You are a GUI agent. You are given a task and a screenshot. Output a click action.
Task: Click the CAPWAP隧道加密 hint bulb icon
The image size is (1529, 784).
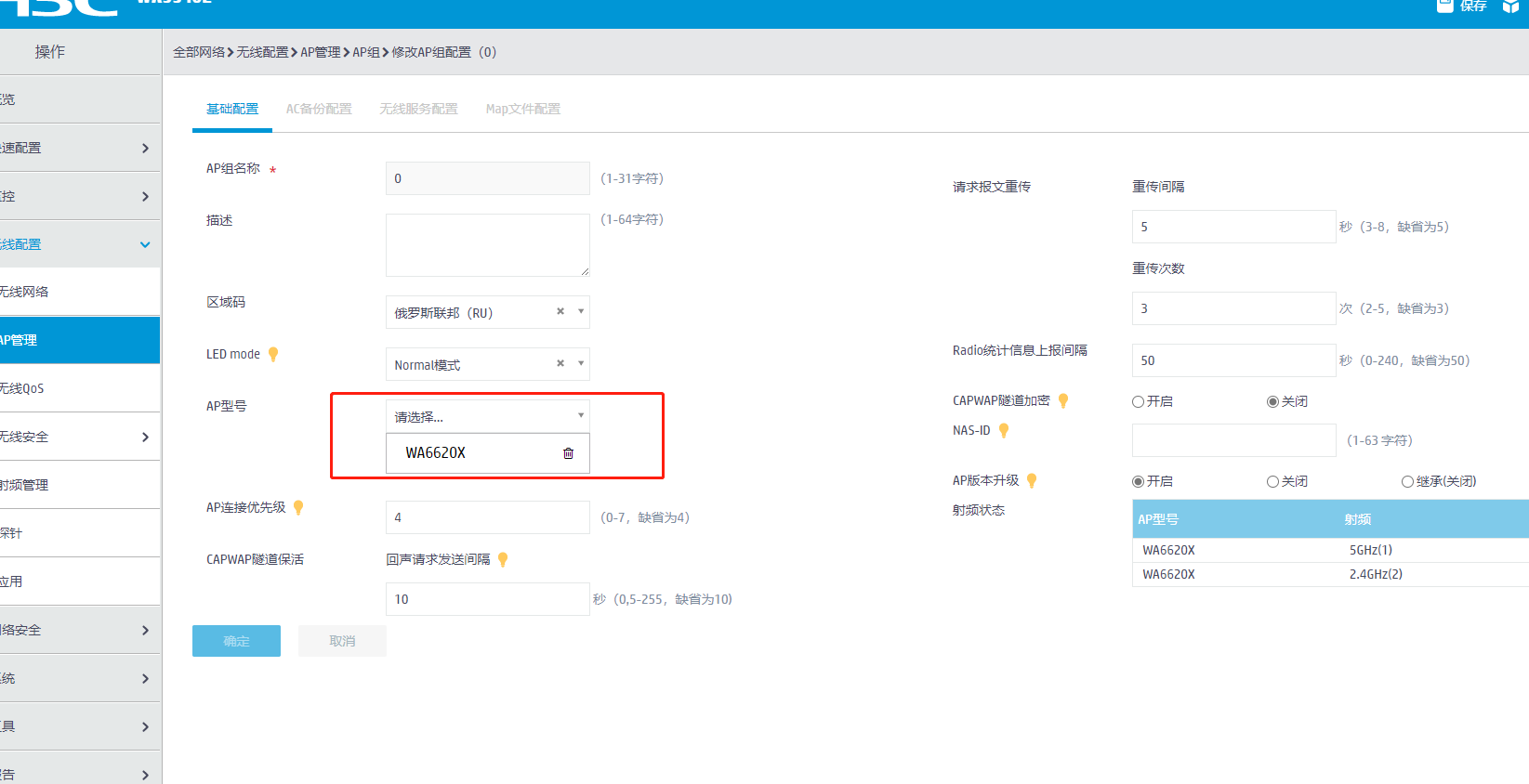(1063, 400)
